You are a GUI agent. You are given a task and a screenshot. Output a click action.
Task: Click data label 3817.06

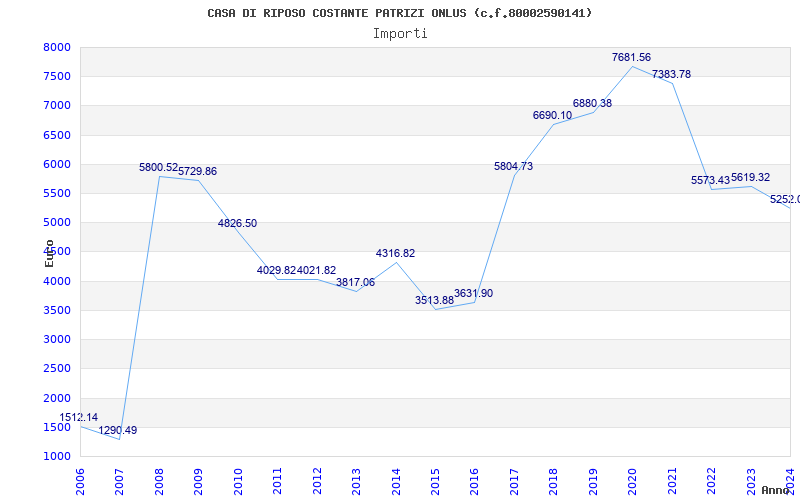click(356, 283)
